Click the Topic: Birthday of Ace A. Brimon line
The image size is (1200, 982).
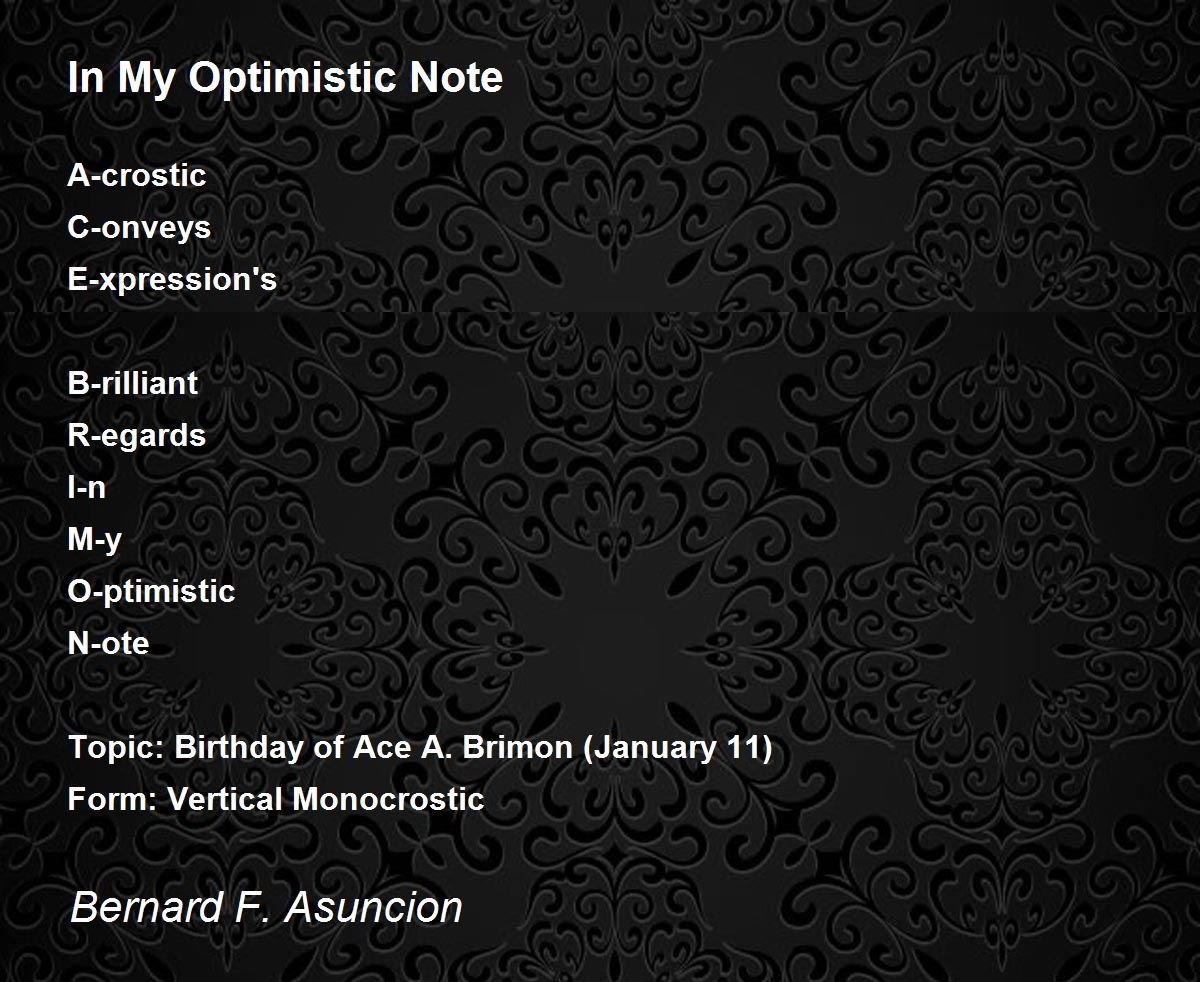(x=420, y=748)
